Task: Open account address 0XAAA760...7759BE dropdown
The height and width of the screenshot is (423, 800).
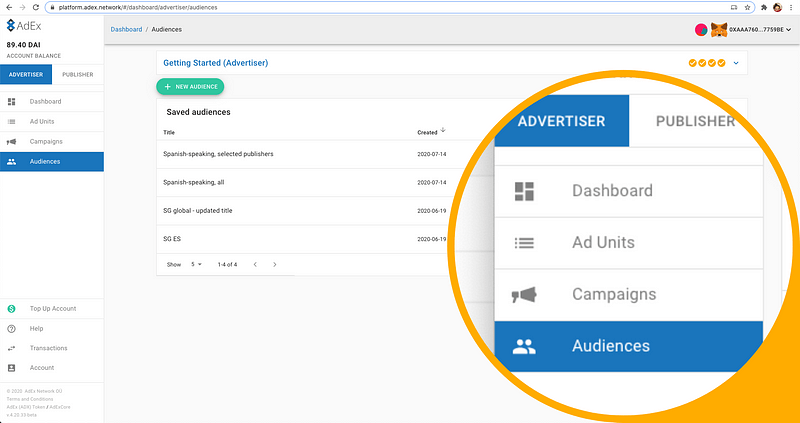Action: pos(760,30)
